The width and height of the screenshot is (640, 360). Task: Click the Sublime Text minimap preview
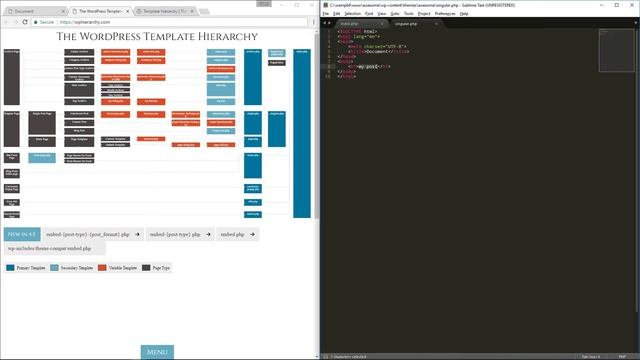coord(616,50)
